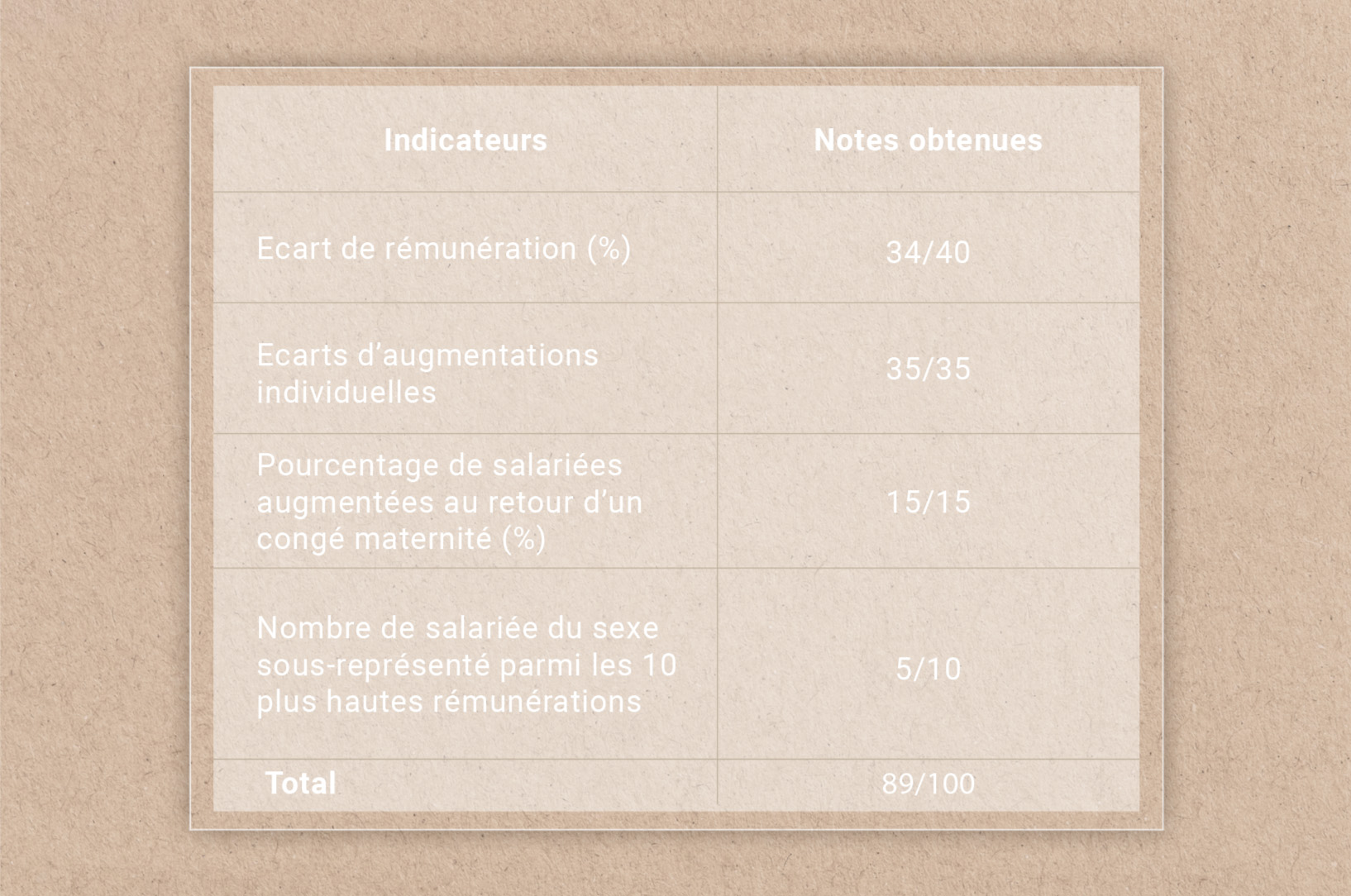Viewport: 1351px width, 896px height.
Task: Click the "Notes obtenues" column header
Action: click(928, 140)
